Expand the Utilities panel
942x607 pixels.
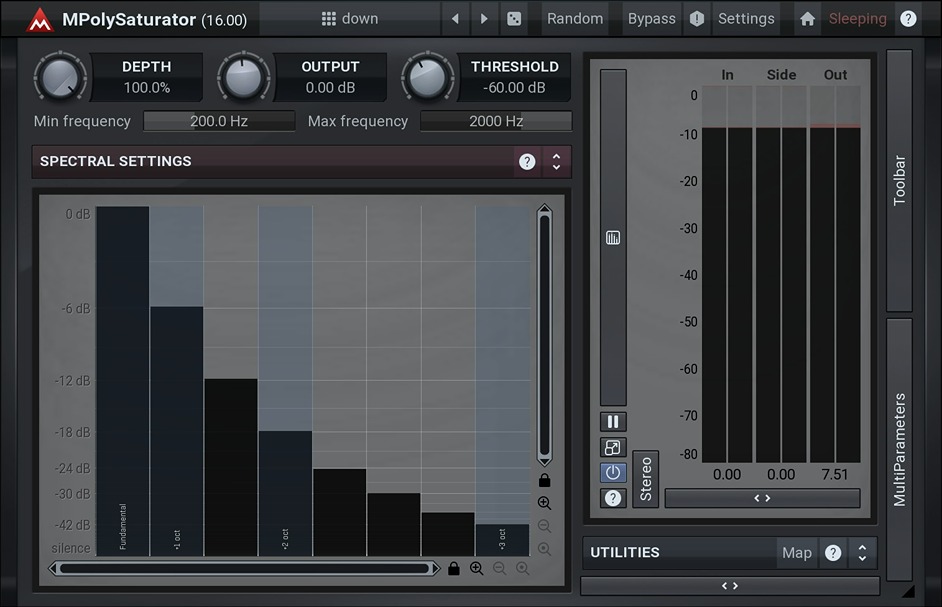click(x=861, y=552)
